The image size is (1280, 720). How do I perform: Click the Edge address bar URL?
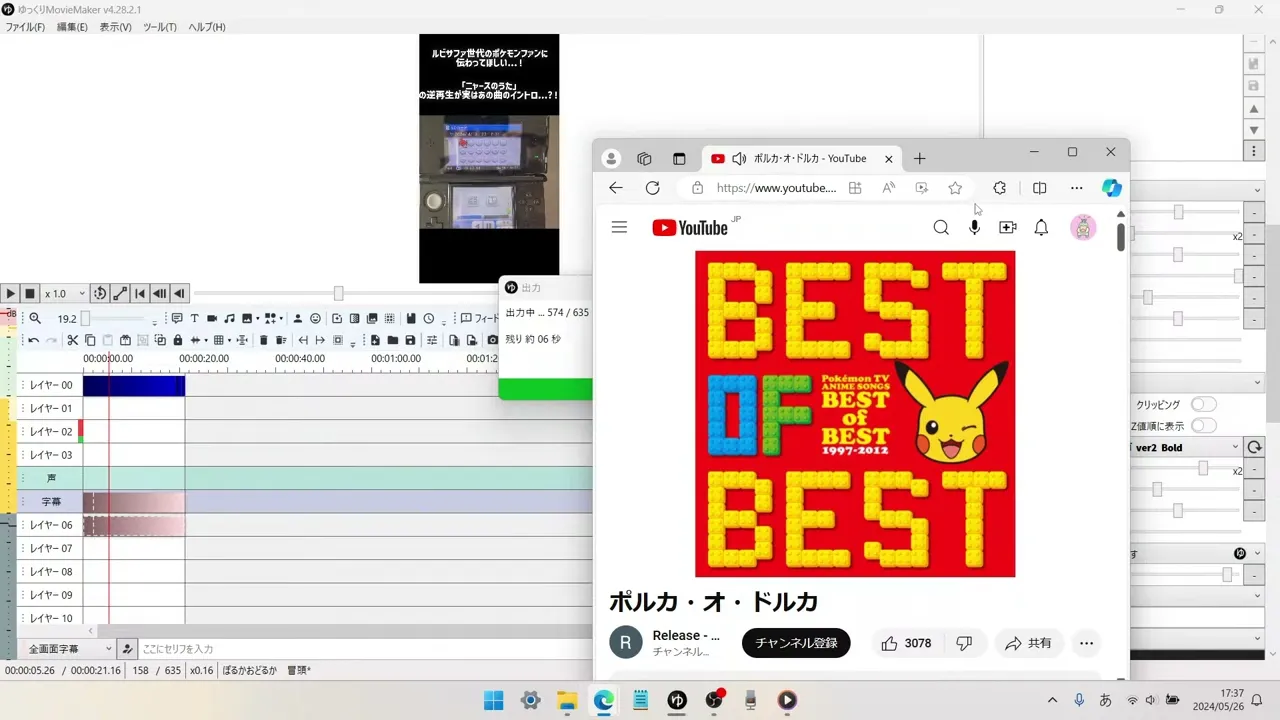(776, 188)
